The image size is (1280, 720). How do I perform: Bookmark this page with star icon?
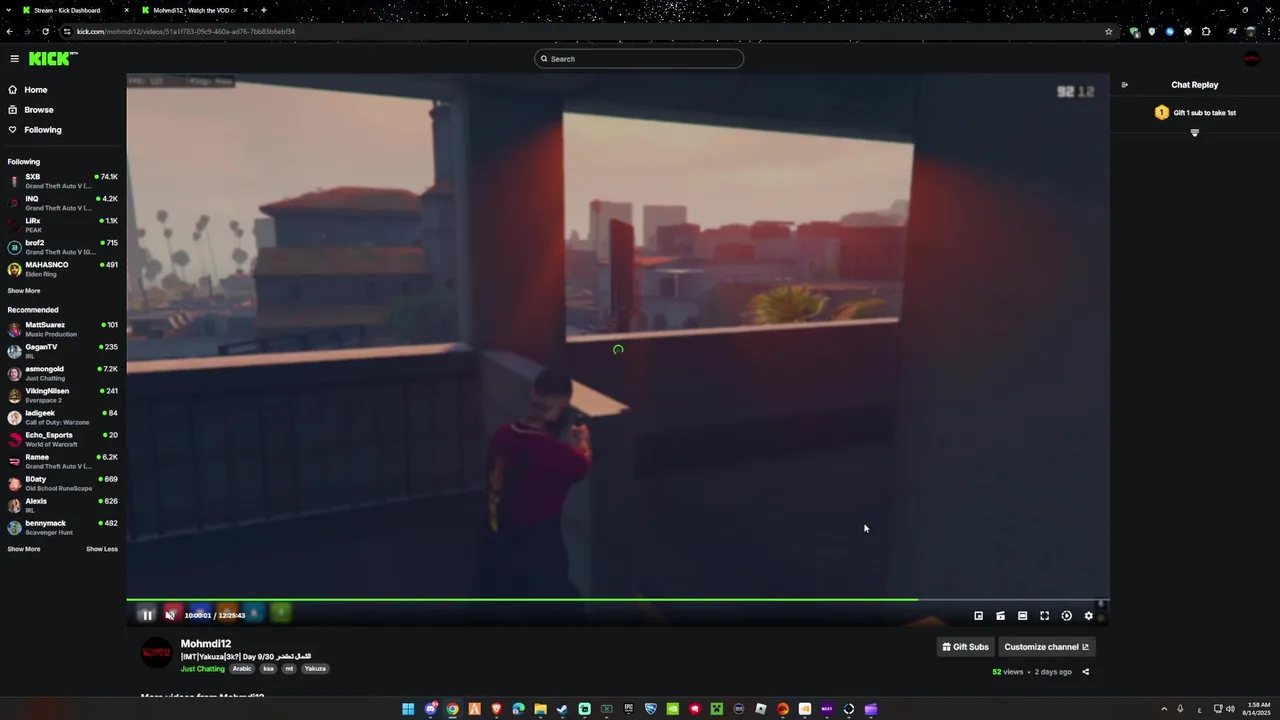1108,31
